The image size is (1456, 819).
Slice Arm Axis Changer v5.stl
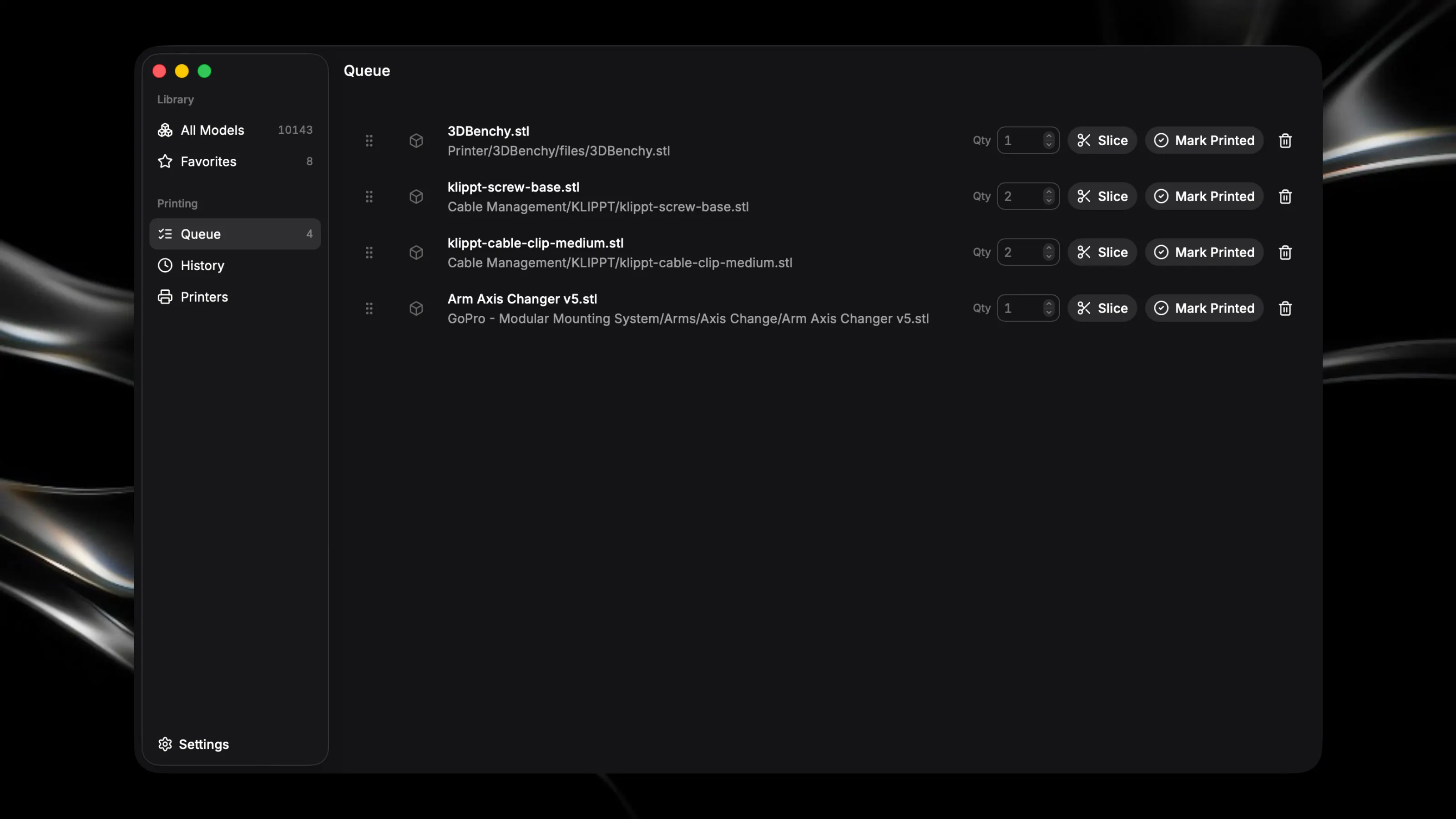1102,308
